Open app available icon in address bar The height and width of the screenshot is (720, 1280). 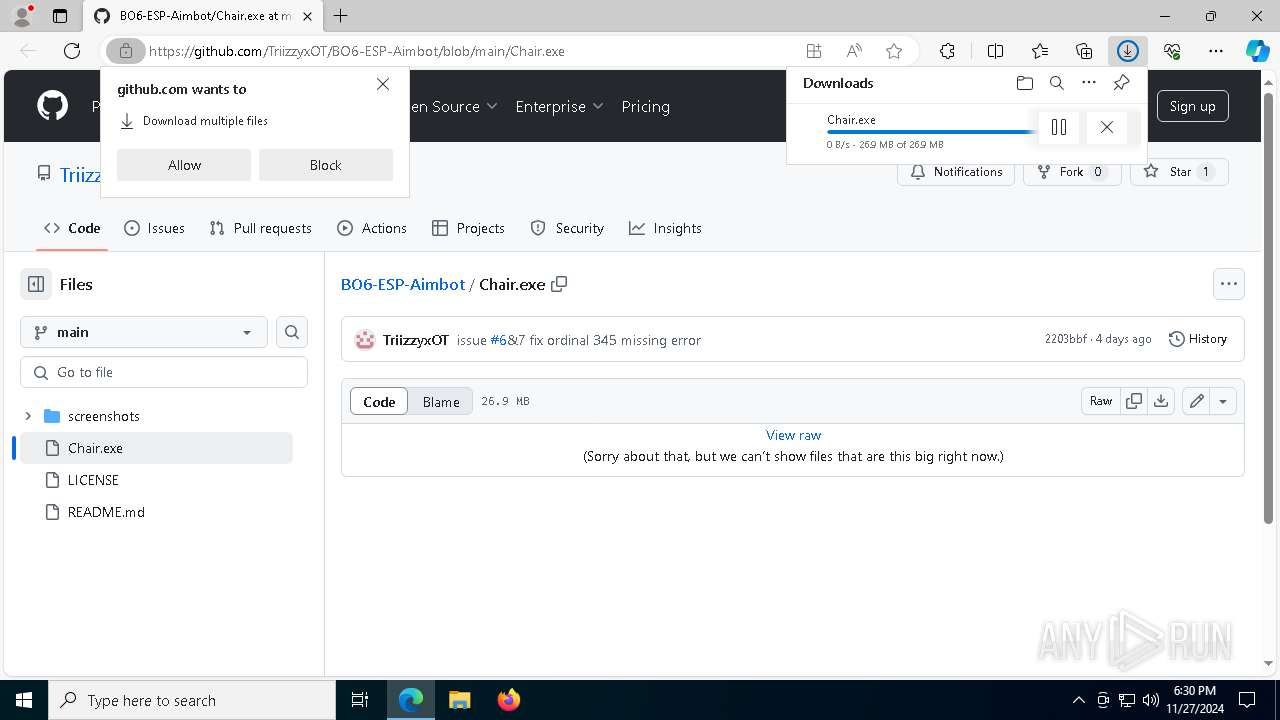814,51
